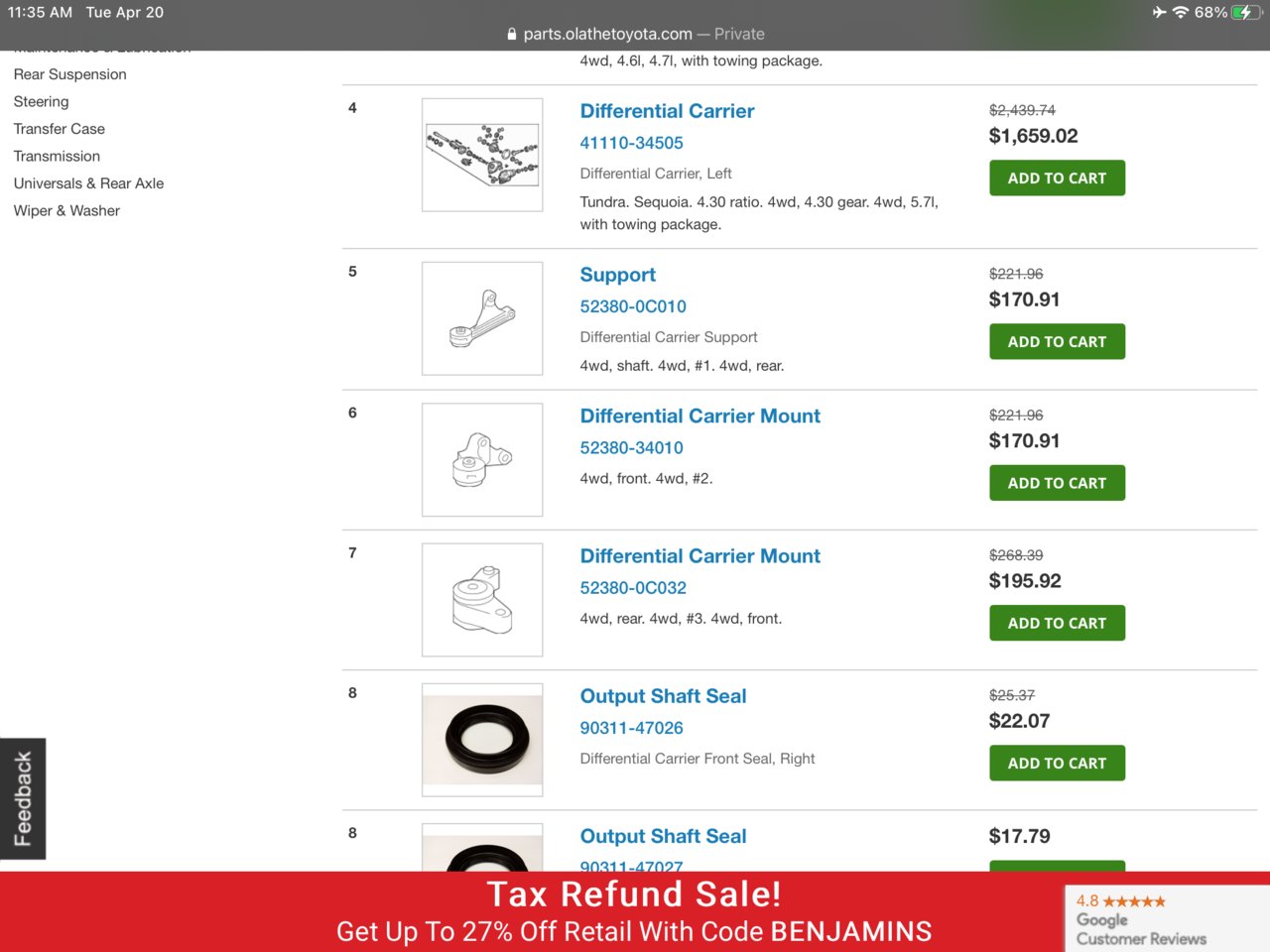
Task: Click part number 52380-0C010 link
Action: pyautogui.click(x=633, y=306)
